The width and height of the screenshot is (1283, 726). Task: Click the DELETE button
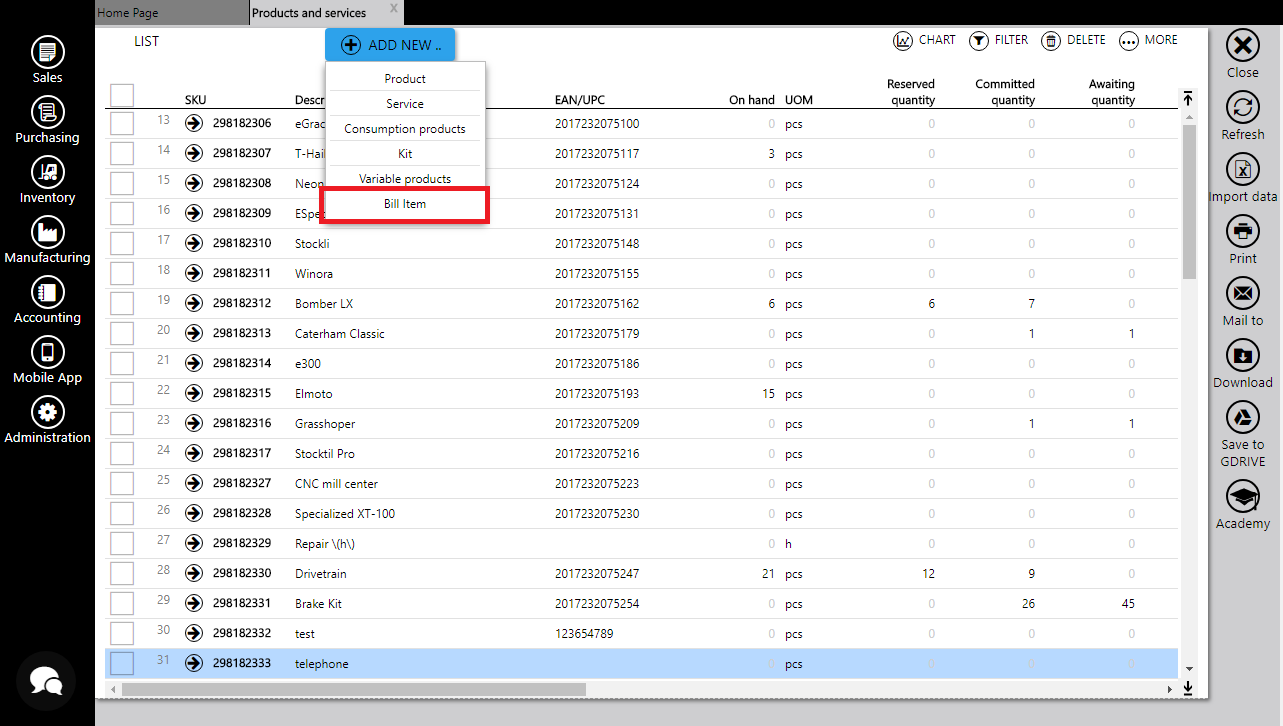coord(1073,41)
